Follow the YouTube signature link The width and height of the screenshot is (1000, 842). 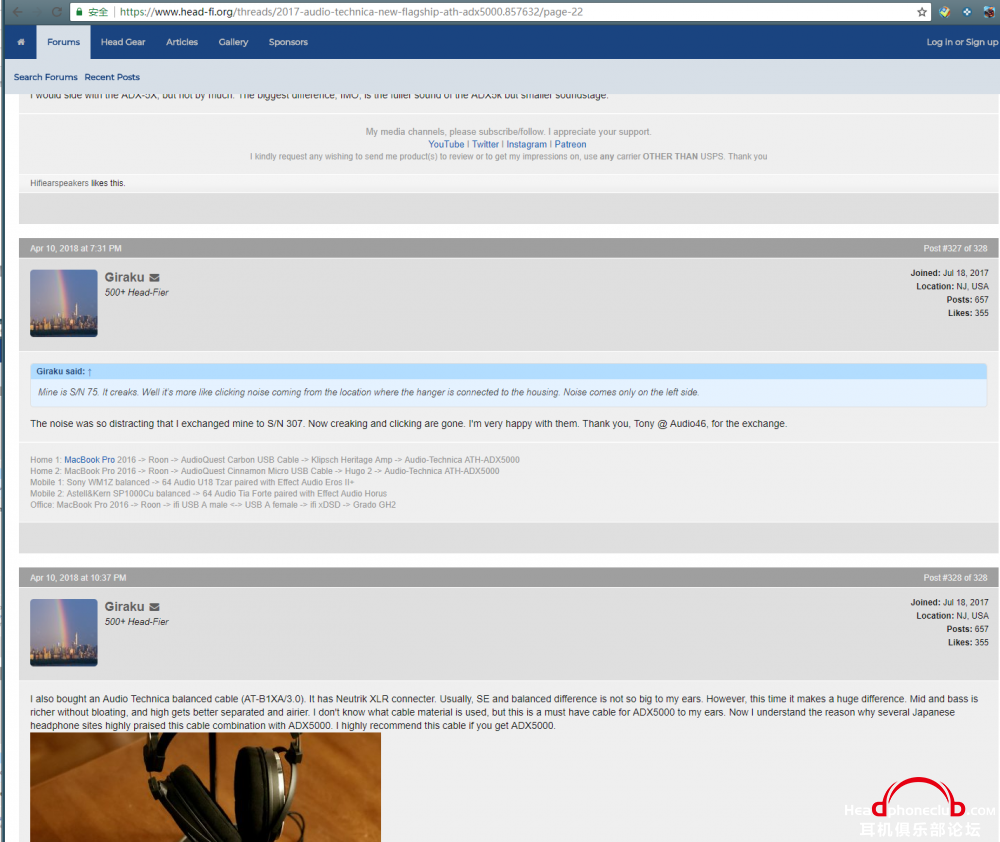446,144
